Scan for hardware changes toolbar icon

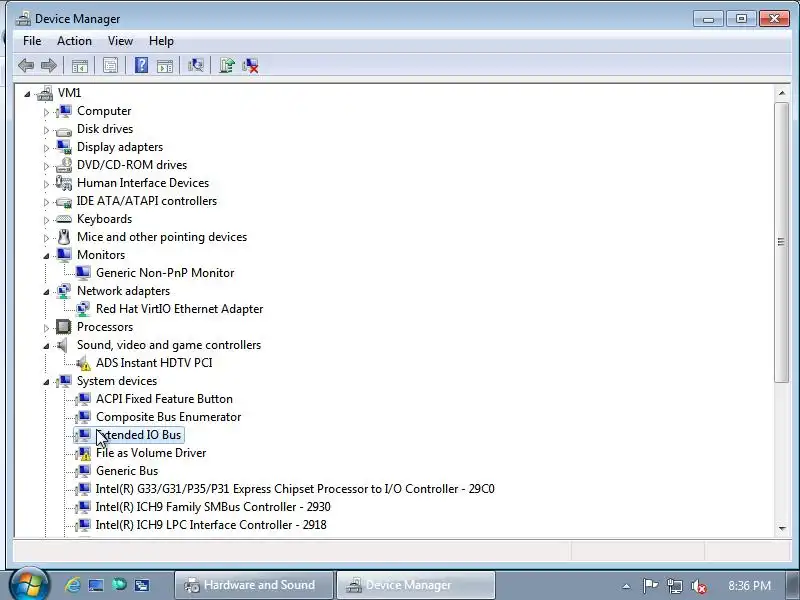click(196, 65)
